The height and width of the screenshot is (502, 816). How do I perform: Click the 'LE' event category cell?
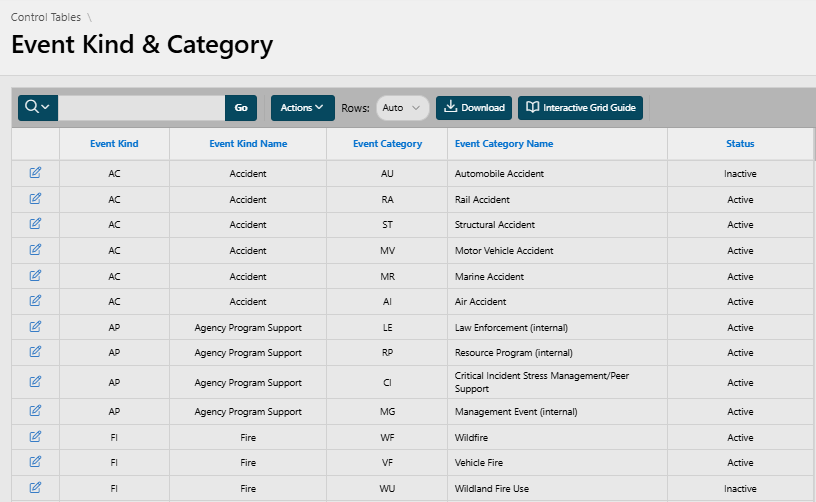pyautogui.click(x=387, y=328)
